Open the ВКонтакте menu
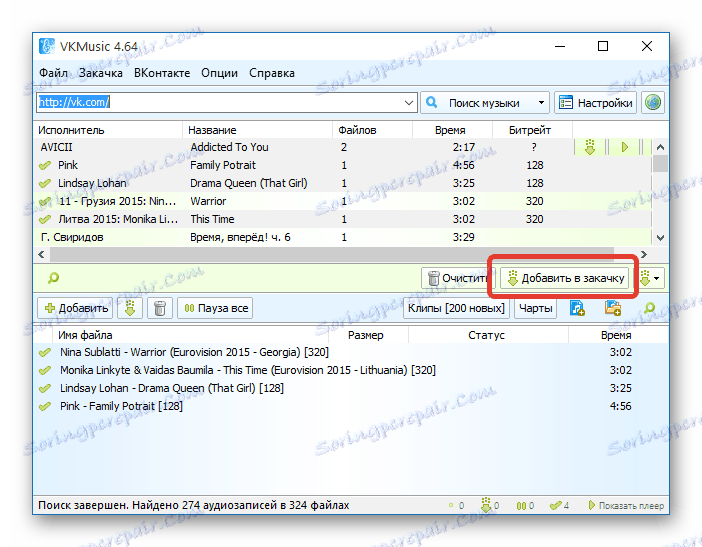The image size is (702, 547). [x=162, y=73]
